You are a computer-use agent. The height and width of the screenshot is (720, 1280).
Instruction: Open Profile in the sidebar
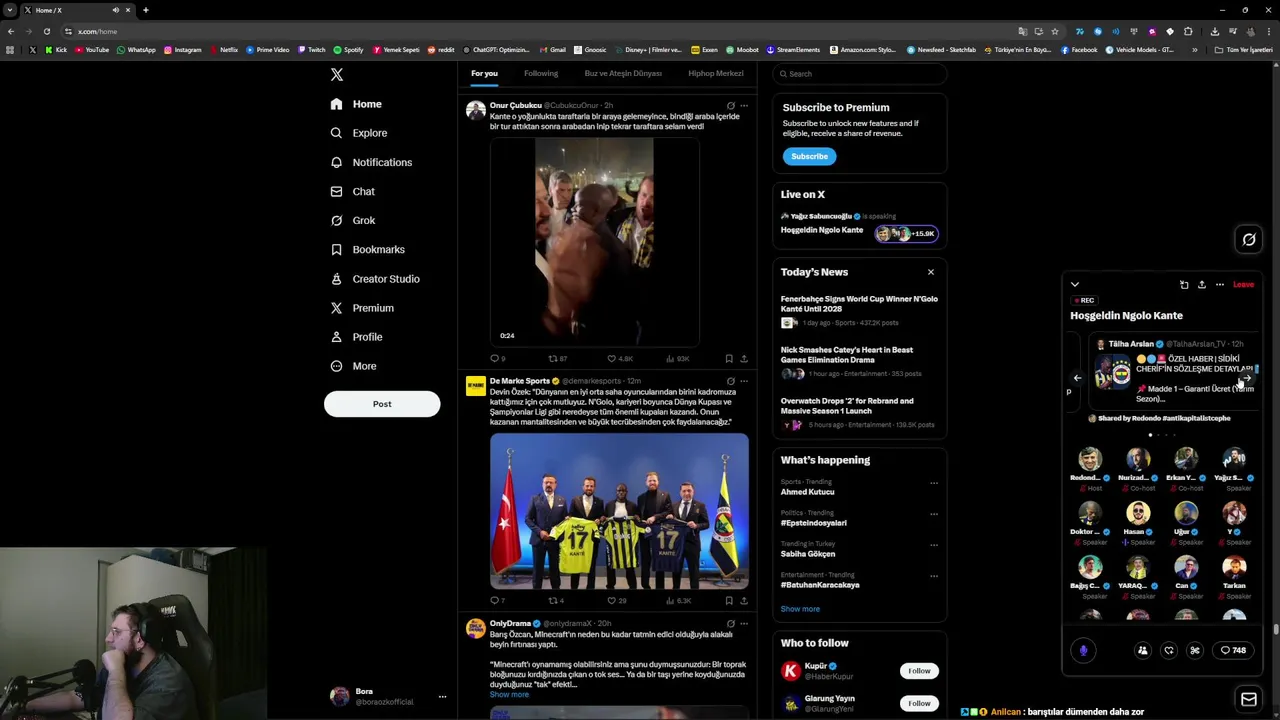tap(355, 337)
